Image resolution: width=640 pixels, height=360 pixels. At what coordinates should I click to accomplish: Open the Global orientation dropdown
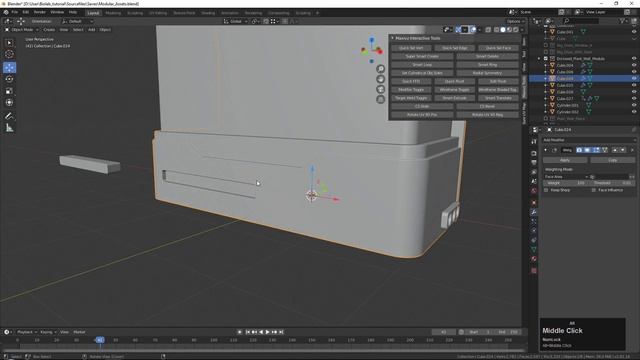click(235, 21)
